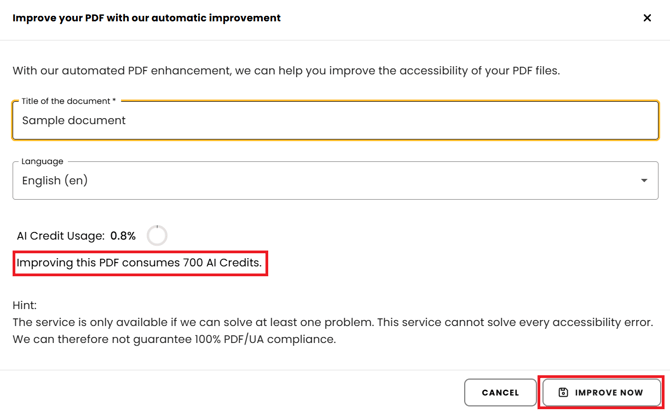Close the PDF improvement dialog
Screen dimensions: 670x413
647,18
